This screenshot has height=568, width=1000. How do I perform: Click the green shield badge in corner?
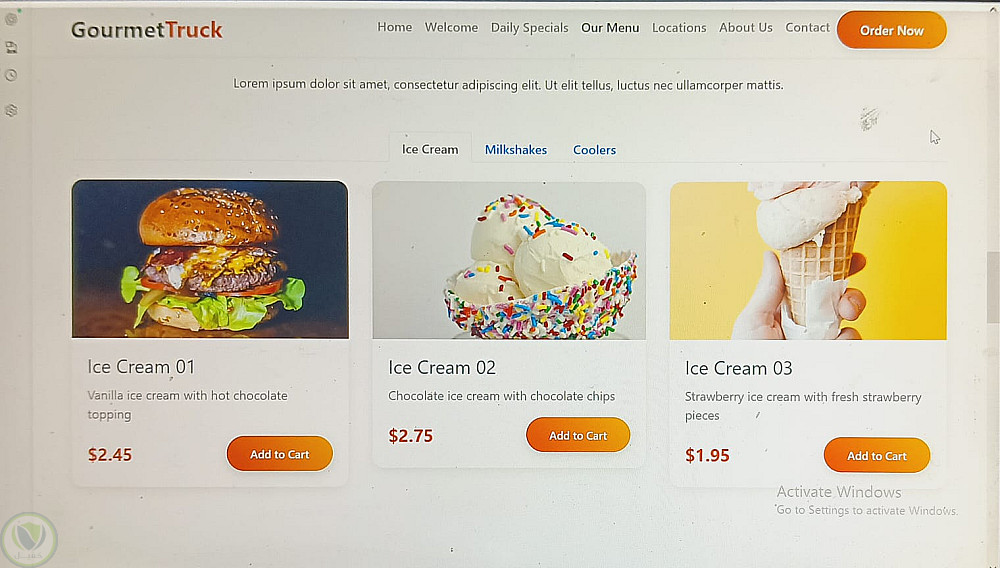[x=29, y=539]
